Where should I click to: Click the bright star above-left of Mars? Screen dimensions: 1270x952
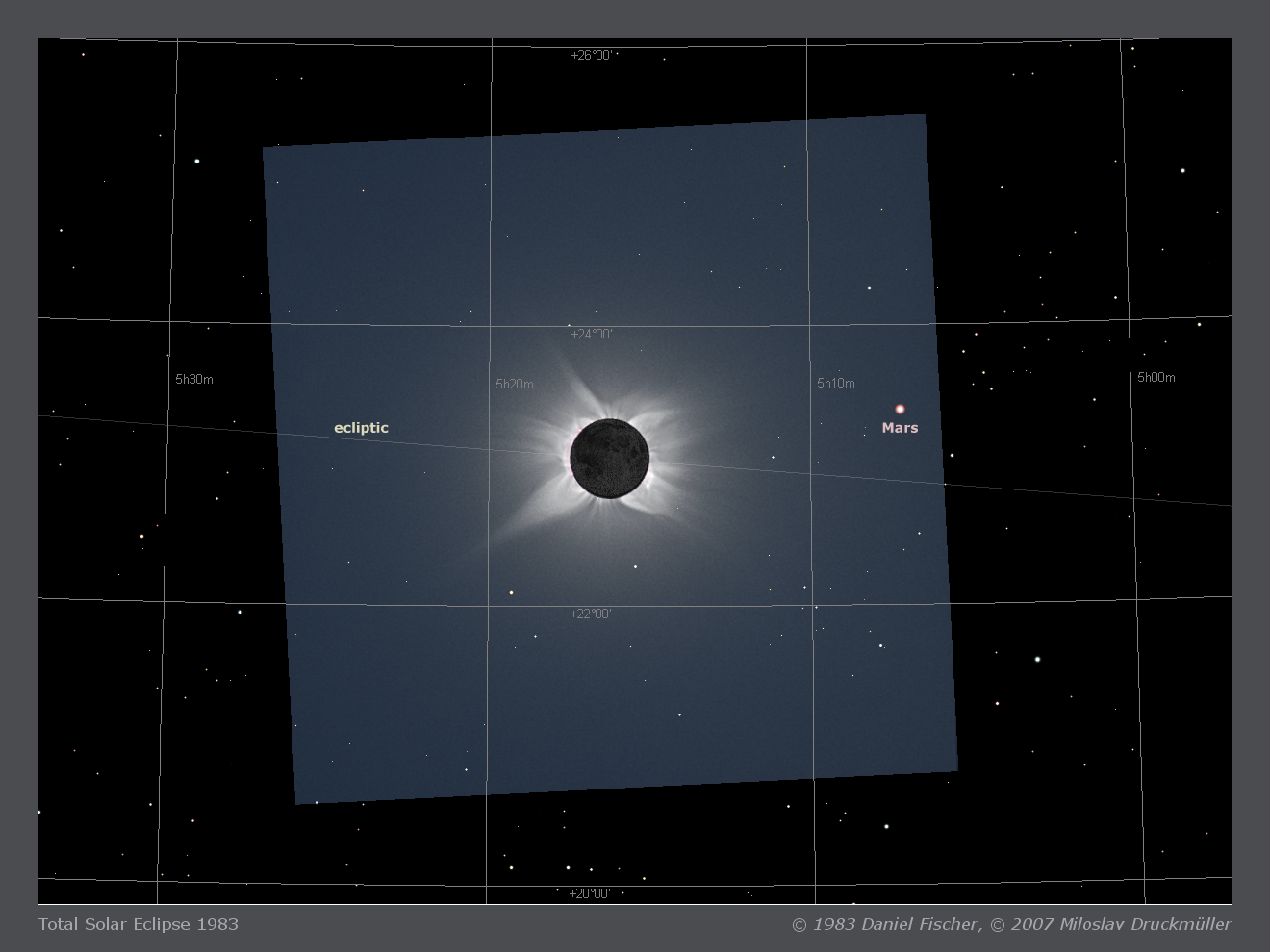869,288
